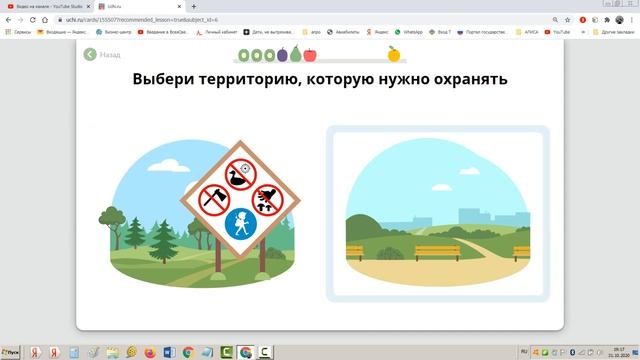Image resolution: width=640 pixels, height=360 pixels.
Task: Click the browser forward arrow
Action: click(20, 20)
